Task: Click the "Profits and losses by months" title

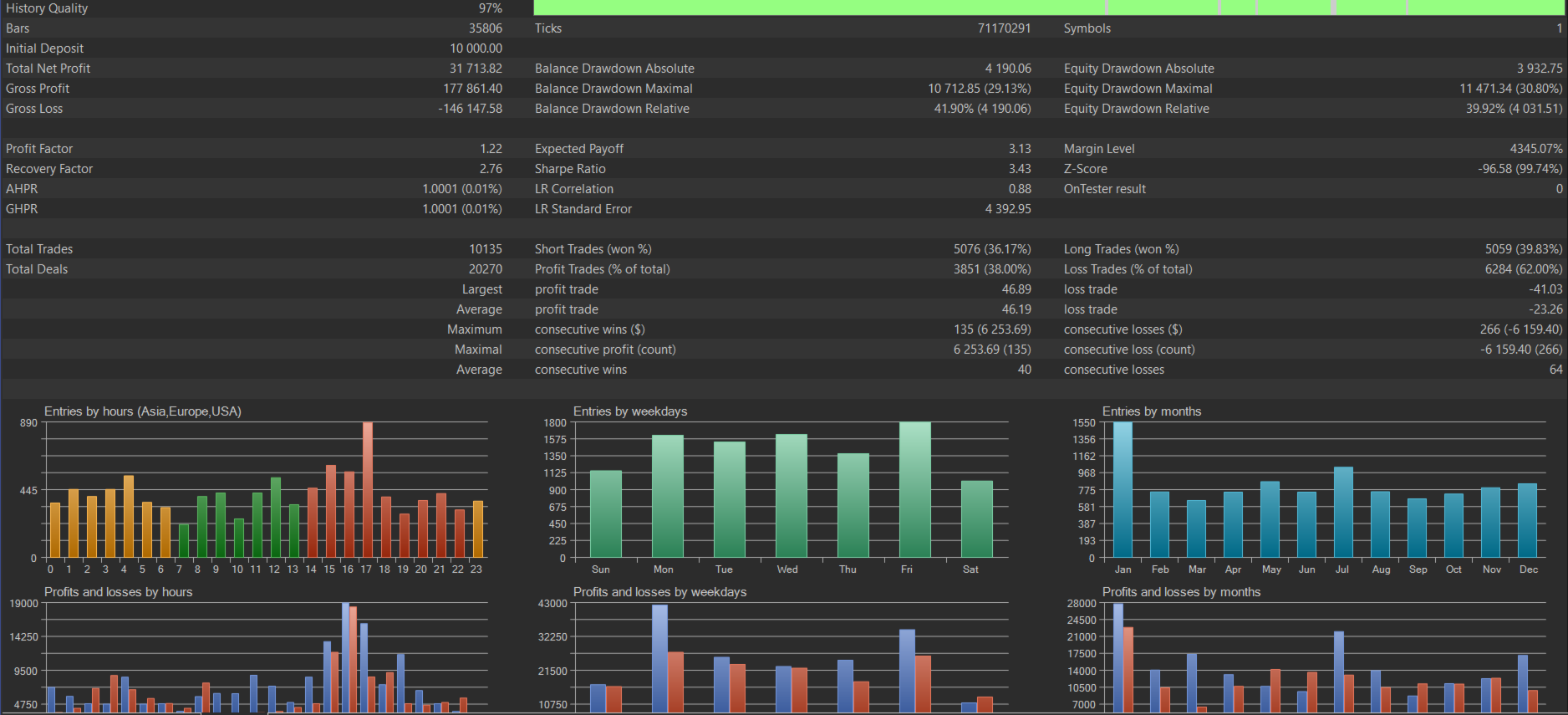Action: click(x=1181, y=592)
